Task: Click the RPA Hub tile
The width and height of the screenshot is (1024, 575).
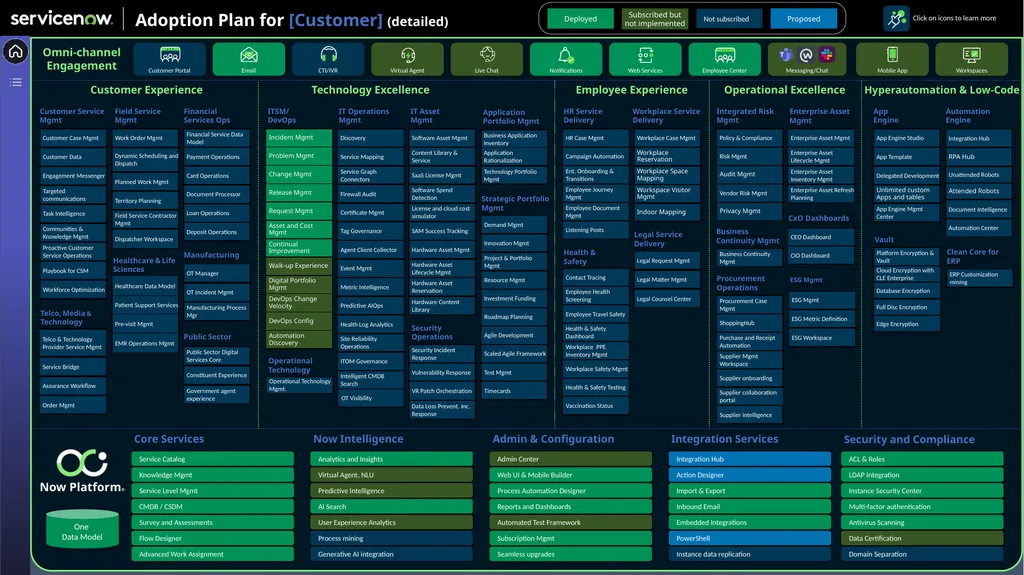Action: click(979, 157)
